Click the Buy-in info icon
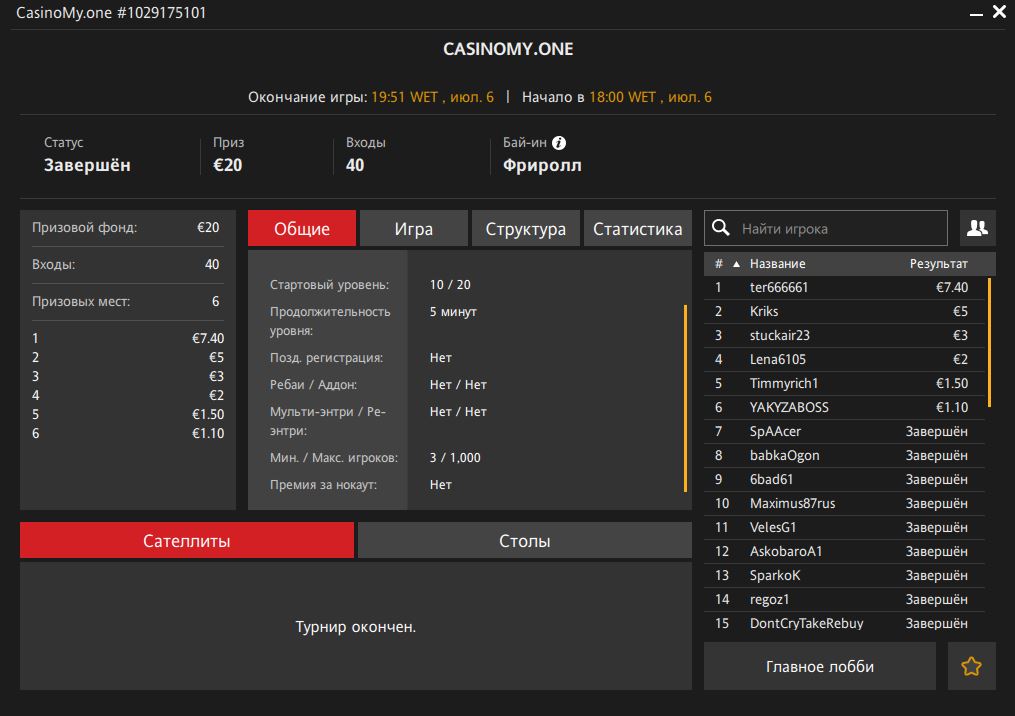 [x=559, y=143]
